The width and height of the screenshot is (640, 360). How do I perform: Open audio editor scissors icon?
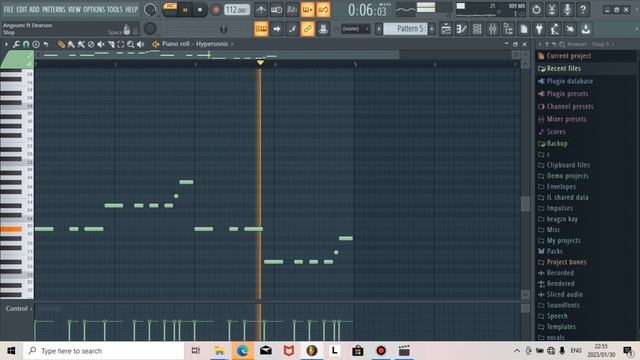(x=552, y=9)
